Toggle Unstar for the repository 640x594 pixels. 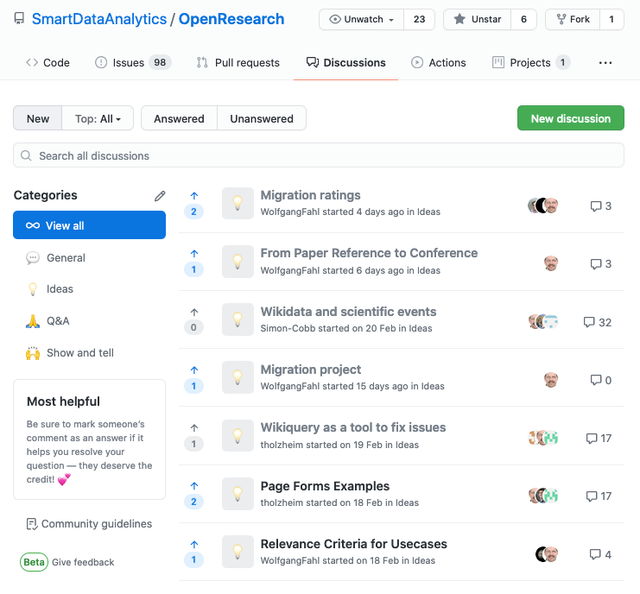pos(477,19)
